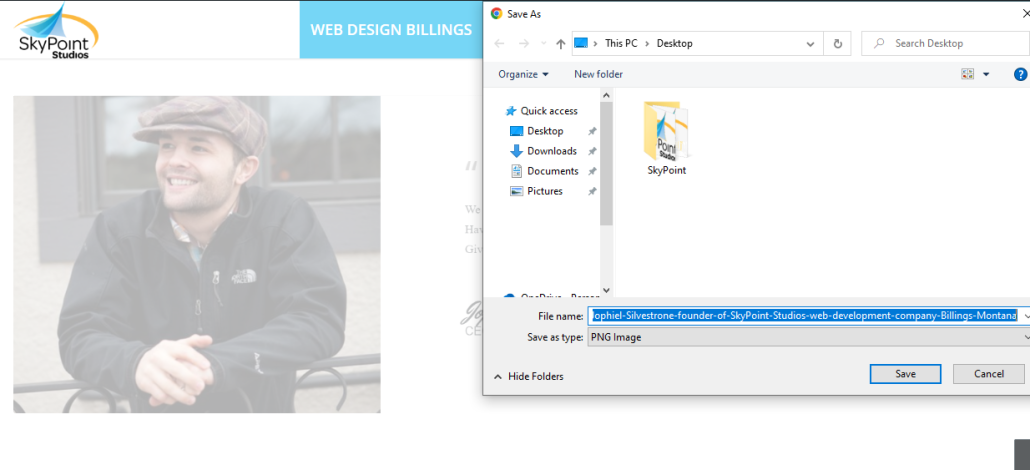Click the SkyPoint Studios logo
Image resolution: width=1030 pixels, height=470 pixels.
pyautogui.click(x=56, y=31)
